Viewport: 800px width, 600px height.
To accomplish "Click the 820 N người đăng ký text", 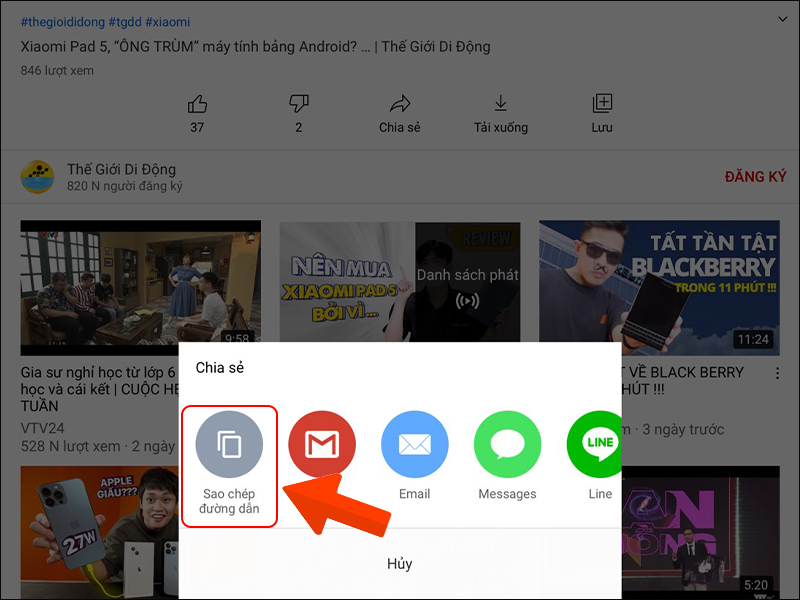I will coord(124,186).
